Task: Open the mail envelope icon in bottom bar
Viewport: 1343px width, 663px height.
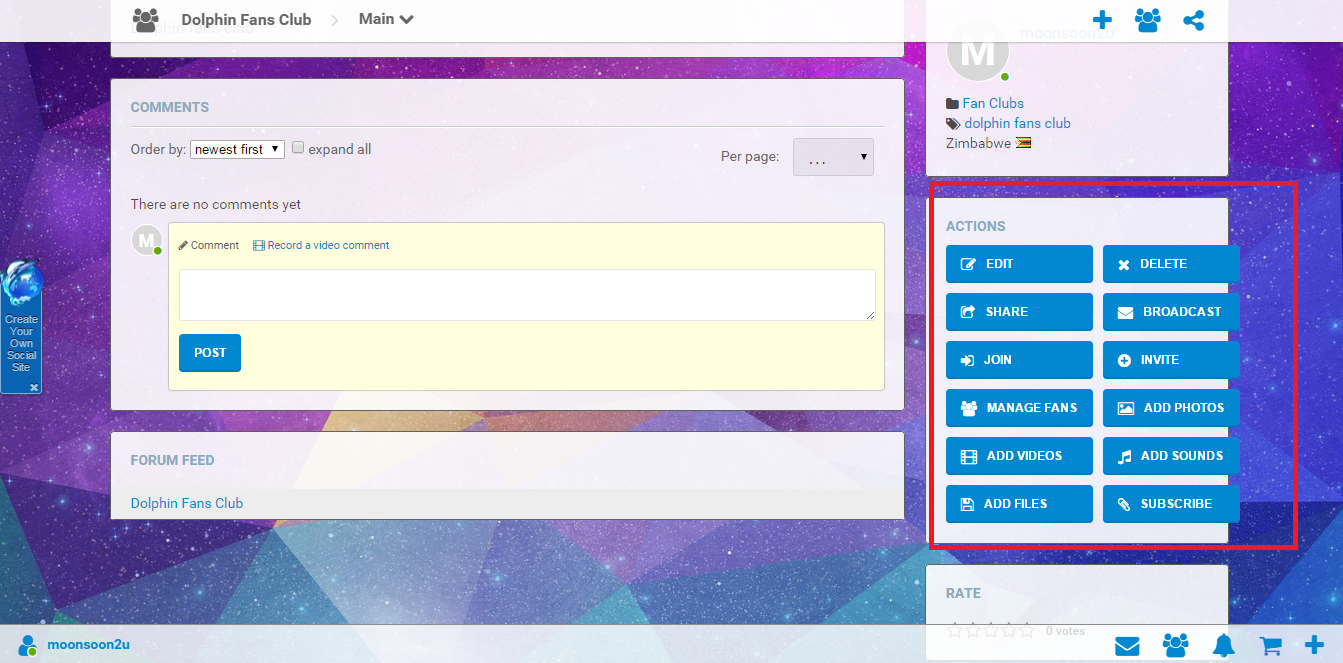Action: [1127, 646]
